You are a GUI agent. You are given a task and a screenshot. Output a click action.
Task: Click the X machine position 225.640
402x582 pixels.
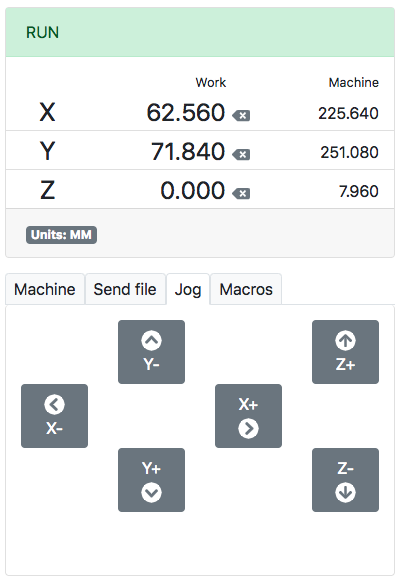click(x=349, y=113)
